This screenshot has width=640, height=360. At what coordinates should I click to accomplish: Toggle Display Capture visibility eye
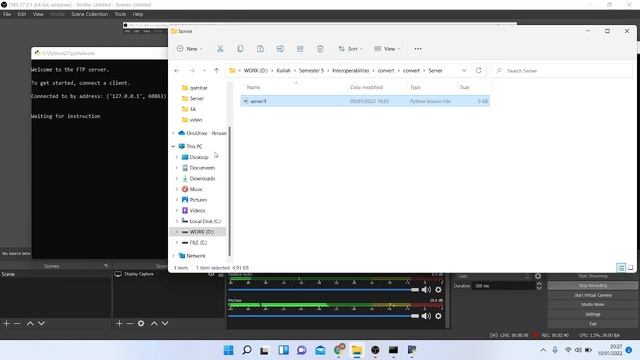(211, 274)
